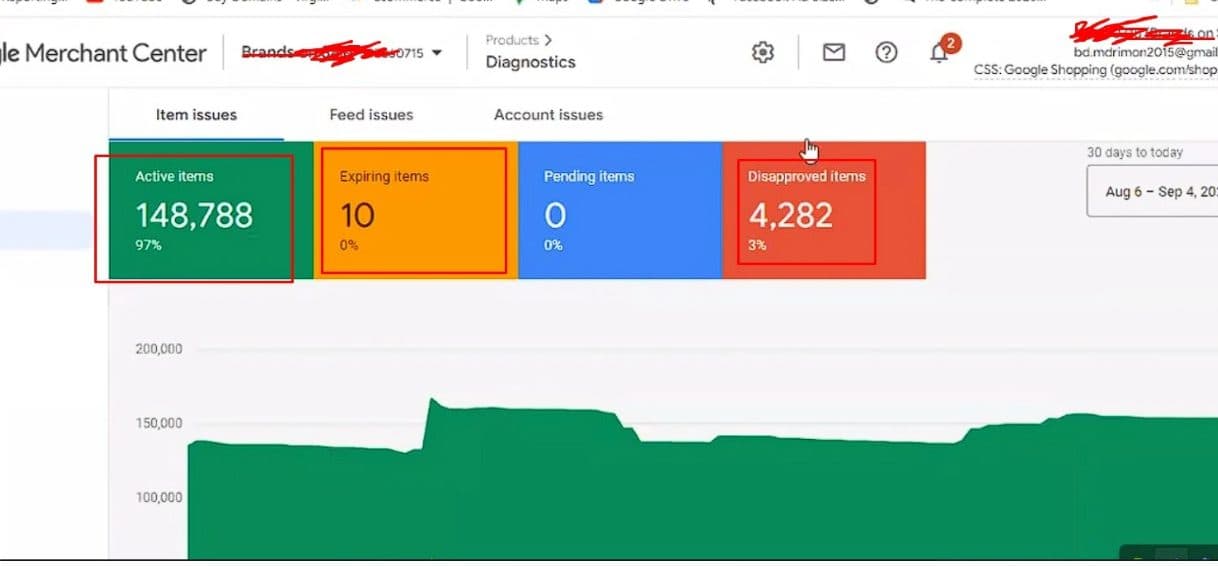Expand the Brands account dropdown arrow
The image size is (1218, 567).
436,52
